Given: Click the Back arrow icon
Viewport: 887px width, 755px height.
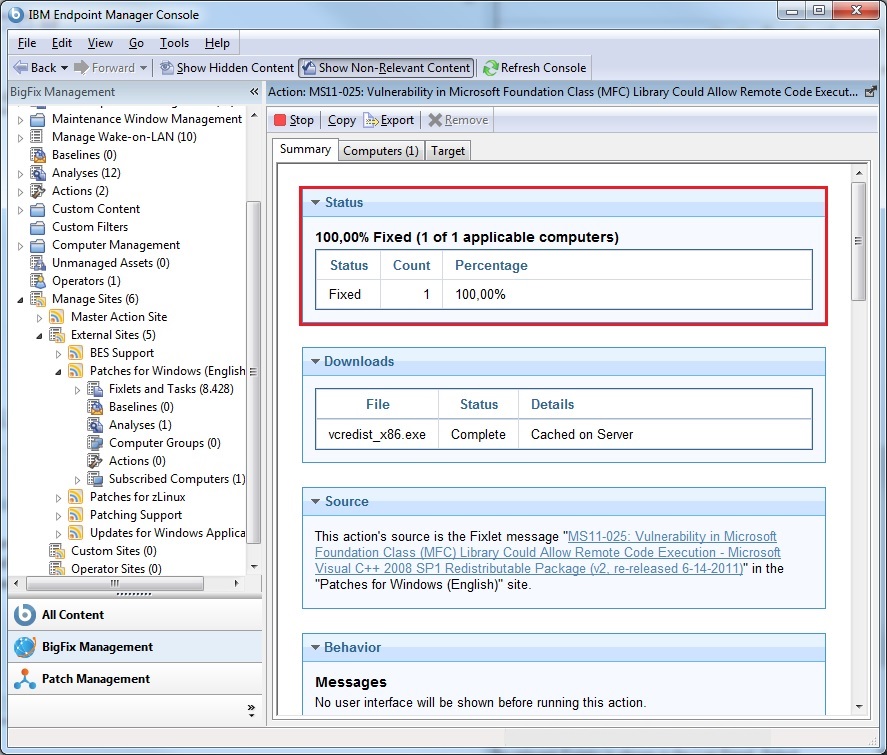Looking at the screenshot, I should 20,67.
